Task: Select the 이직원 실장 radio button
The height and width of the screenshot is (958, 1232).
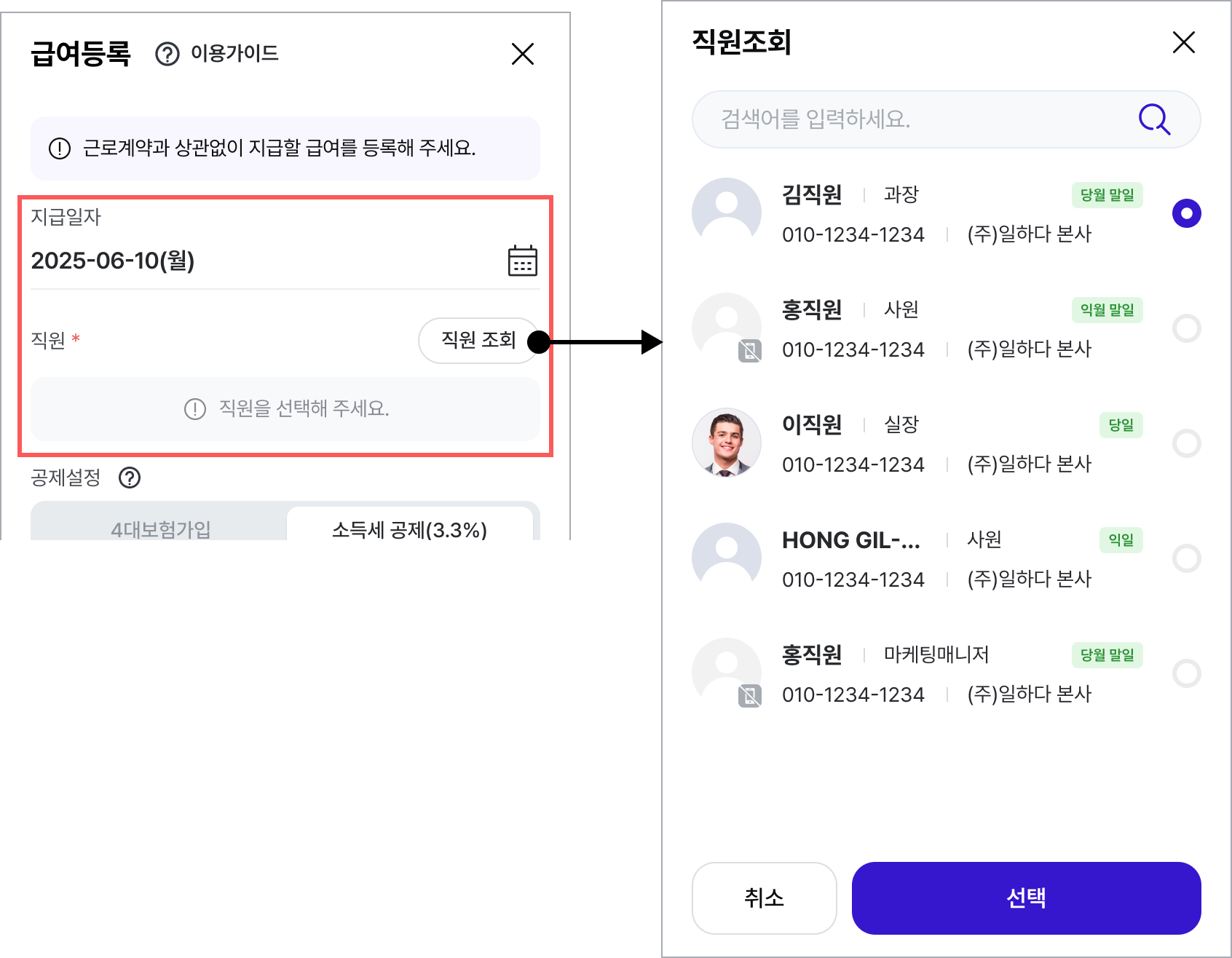Action: pos(1187,443)
